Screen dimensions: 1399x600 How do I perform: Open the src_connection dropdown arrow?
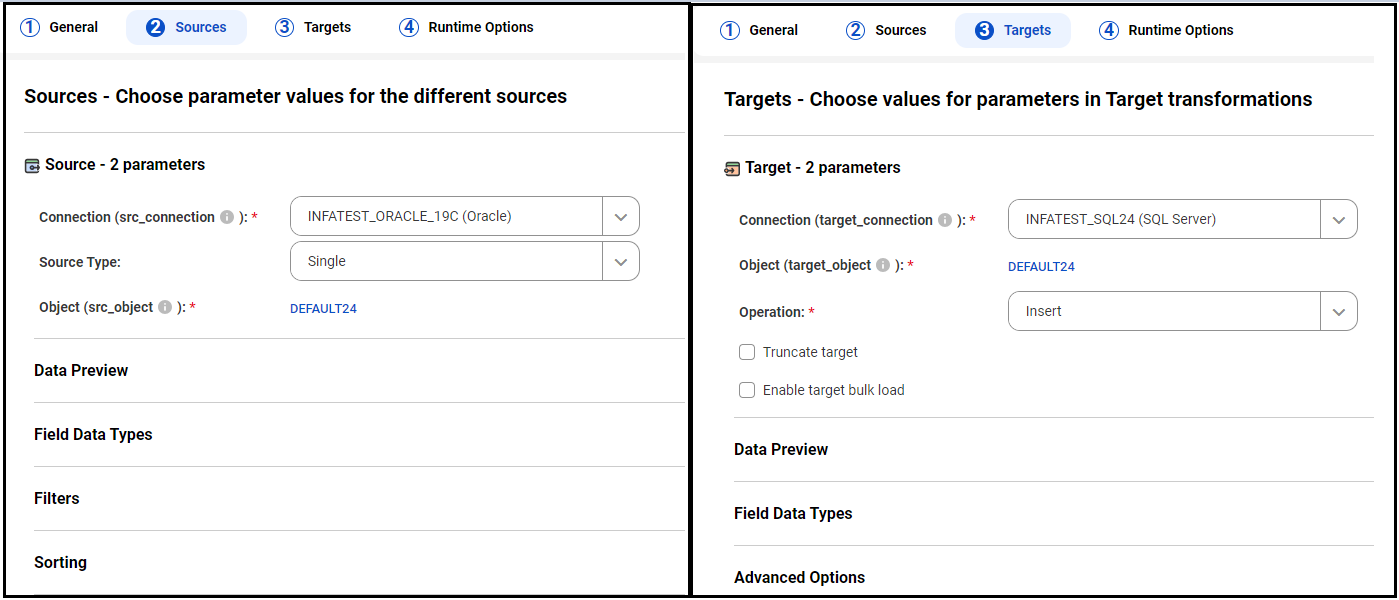[x=621, y=216]
